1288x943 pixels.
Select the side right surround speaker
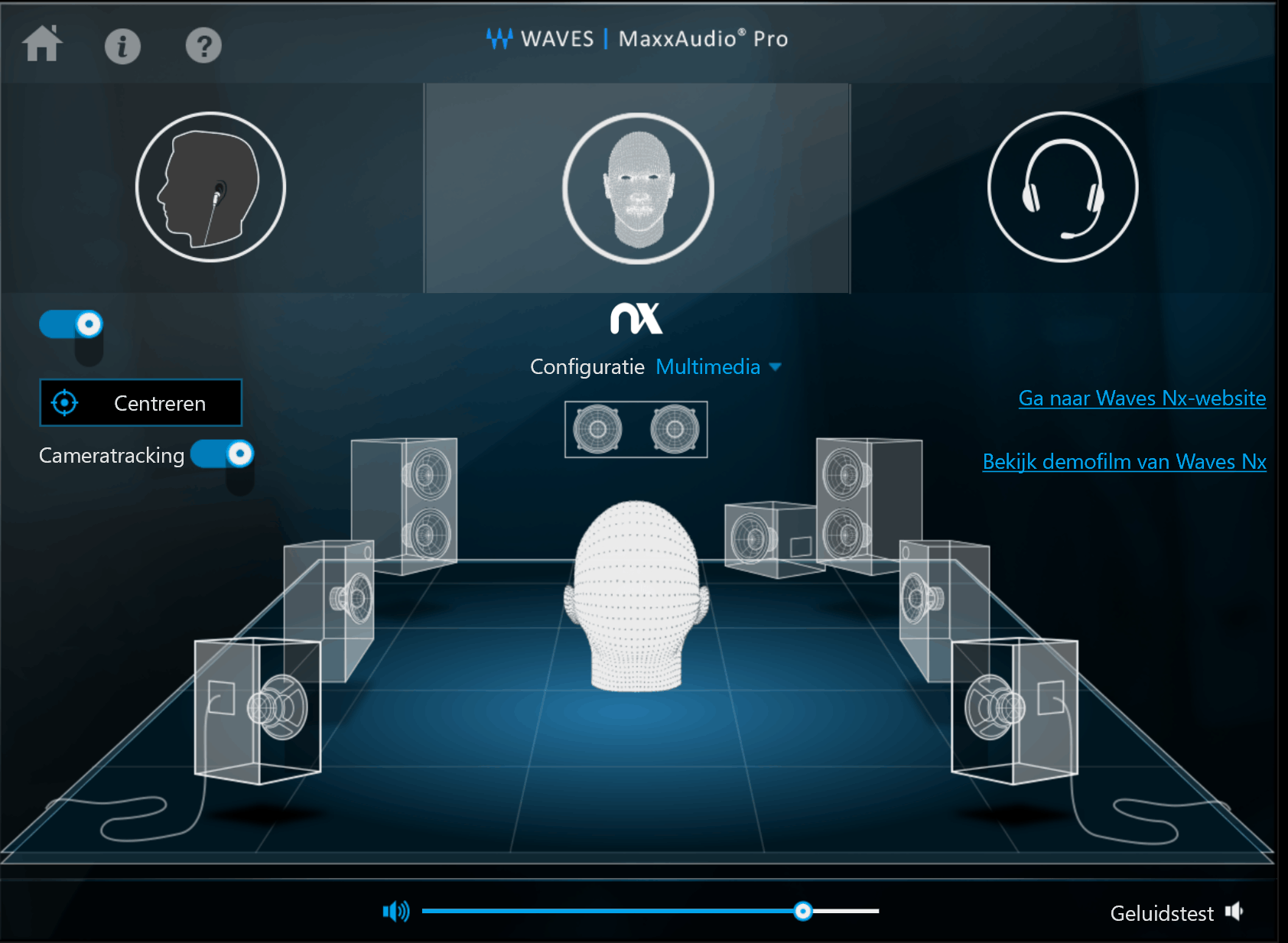945,610
